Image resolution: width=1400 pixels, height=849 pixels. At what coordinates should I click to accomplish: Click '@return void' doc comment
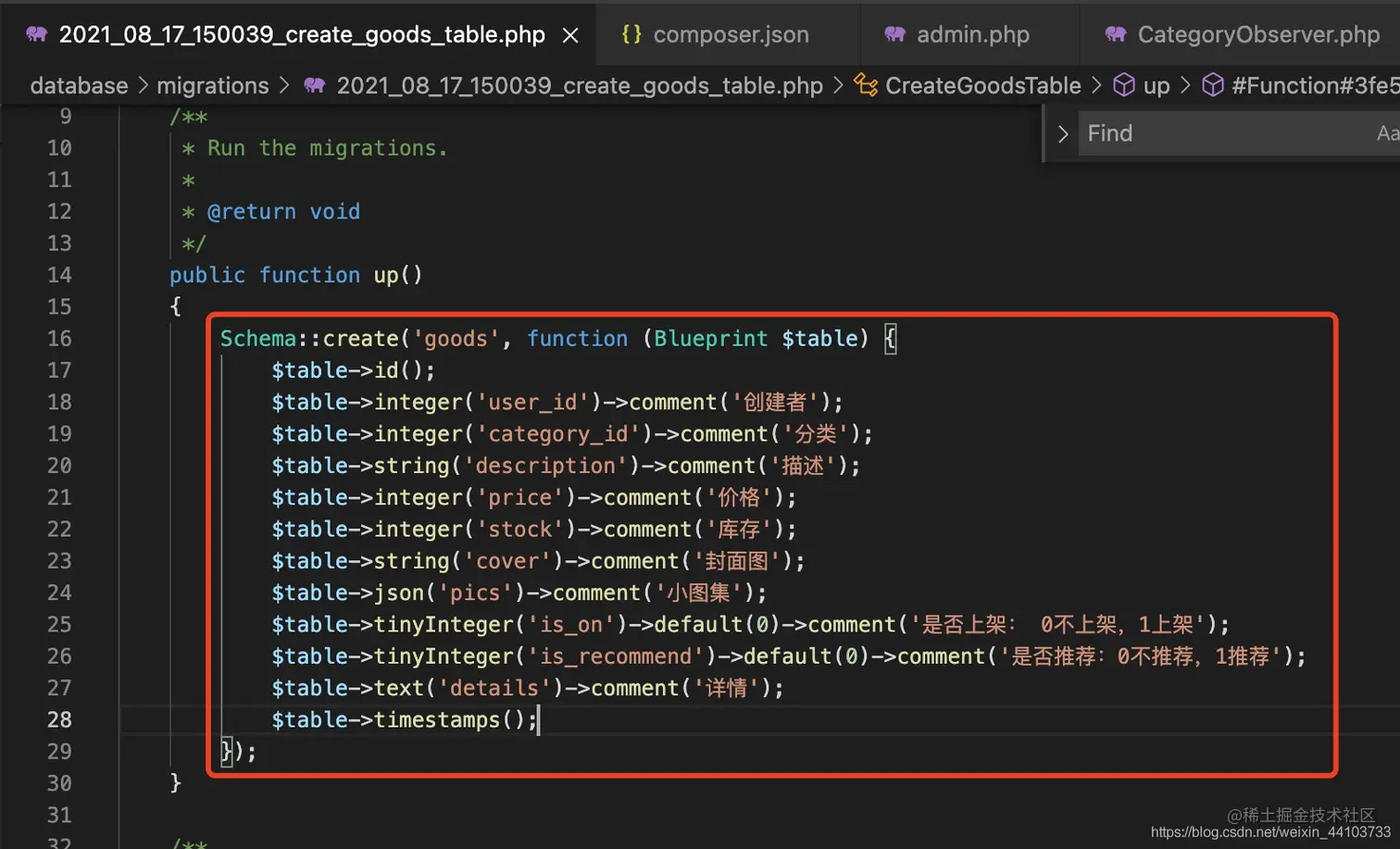click(x=283, y=212)
